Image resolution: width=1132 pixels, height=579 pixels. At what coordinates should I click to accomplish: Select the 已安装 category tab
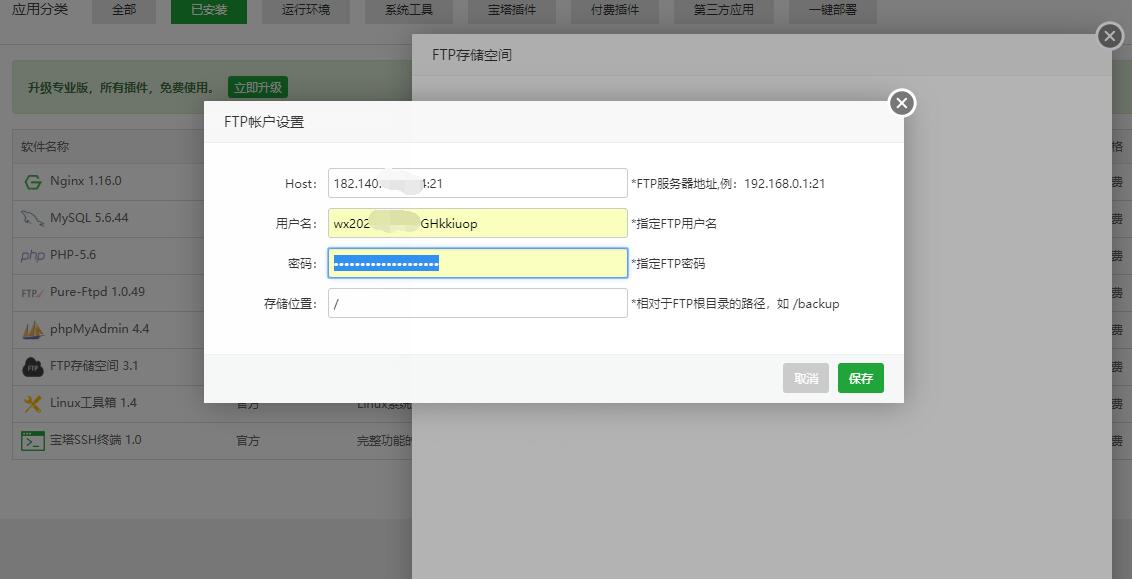tap(208, 11)
